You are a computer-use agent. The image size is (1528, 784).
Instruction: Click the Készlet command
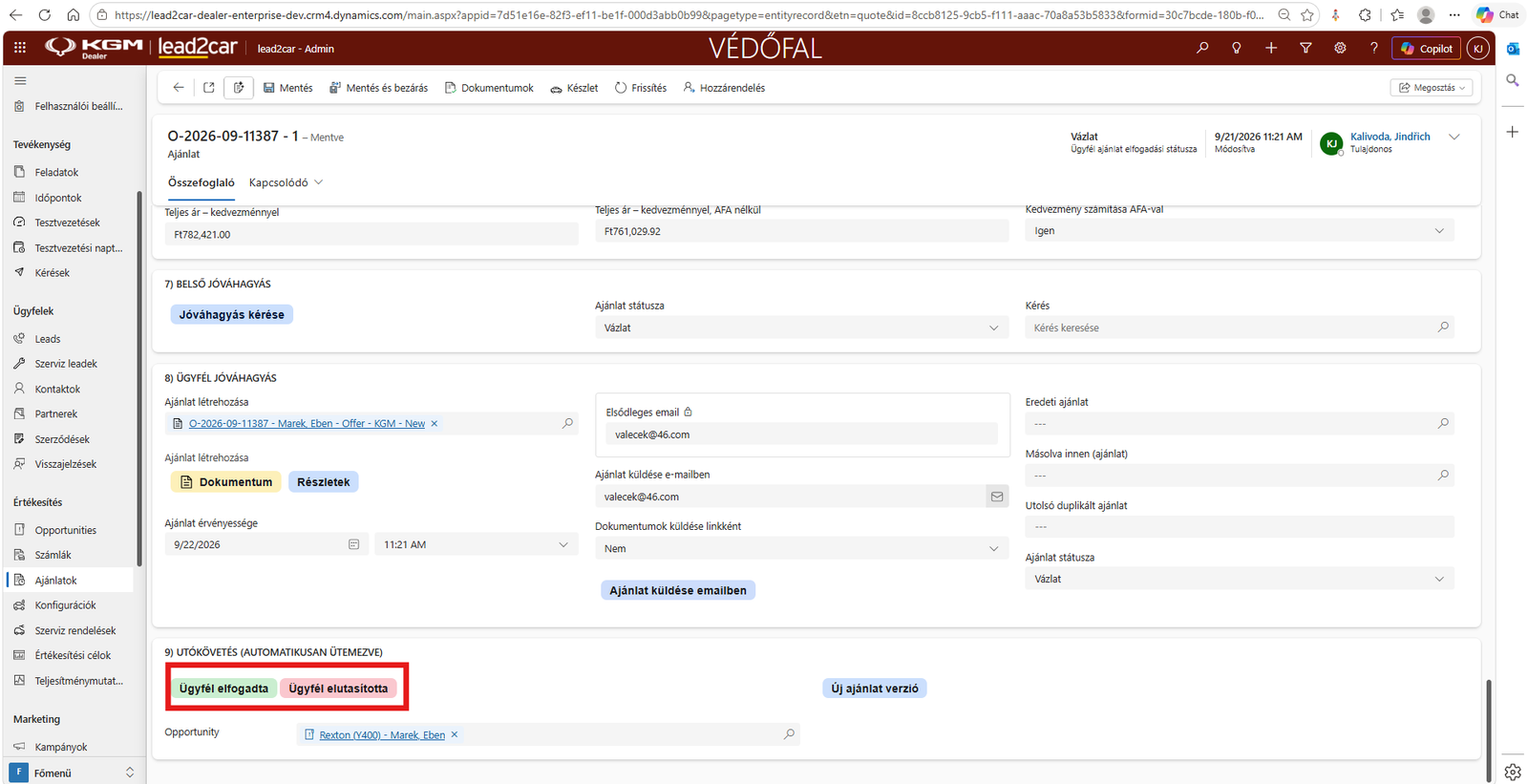[574, 88]
